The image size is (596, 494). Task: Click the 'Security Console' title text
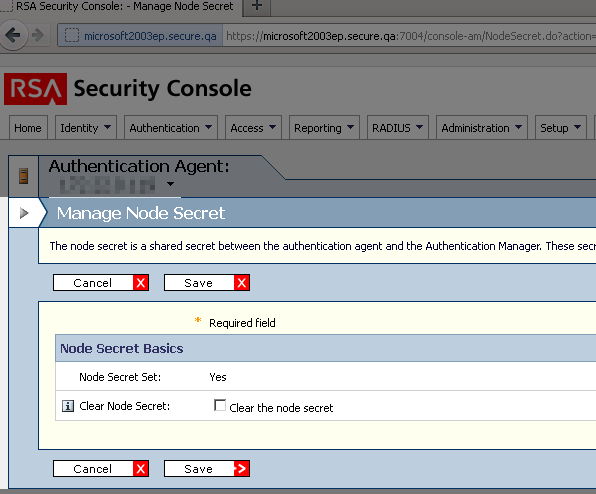pos(162,89)
